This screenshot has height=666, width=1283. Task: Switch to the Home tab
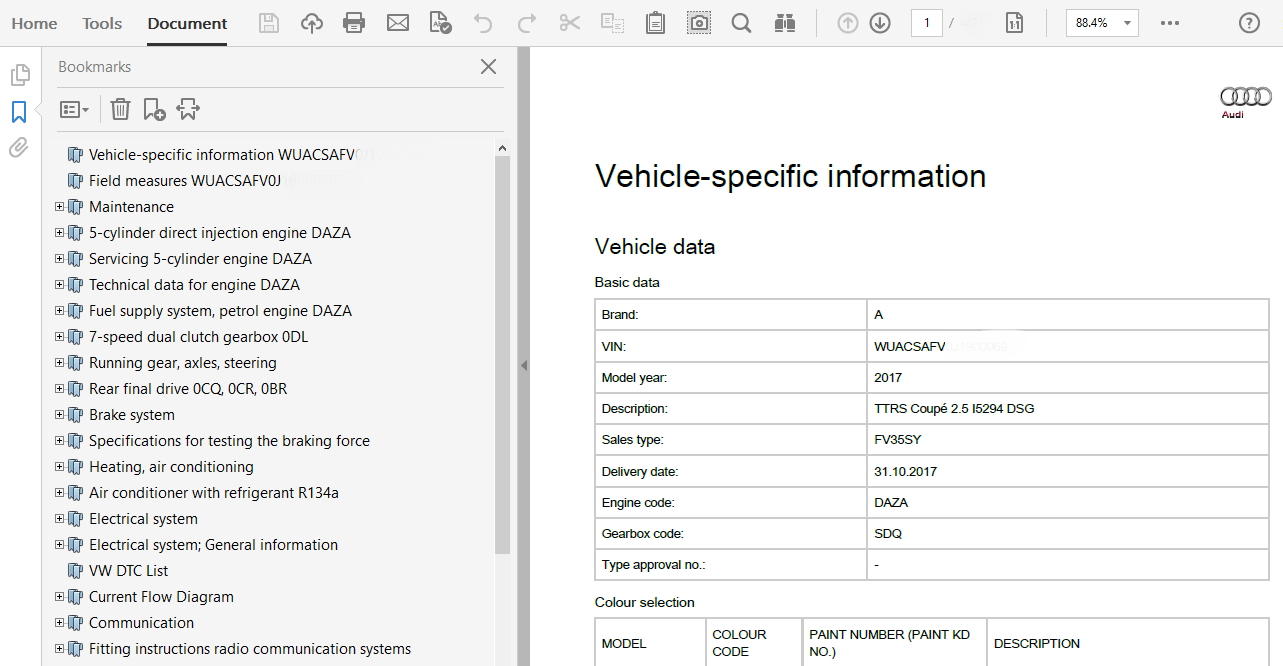pos(34,23)
